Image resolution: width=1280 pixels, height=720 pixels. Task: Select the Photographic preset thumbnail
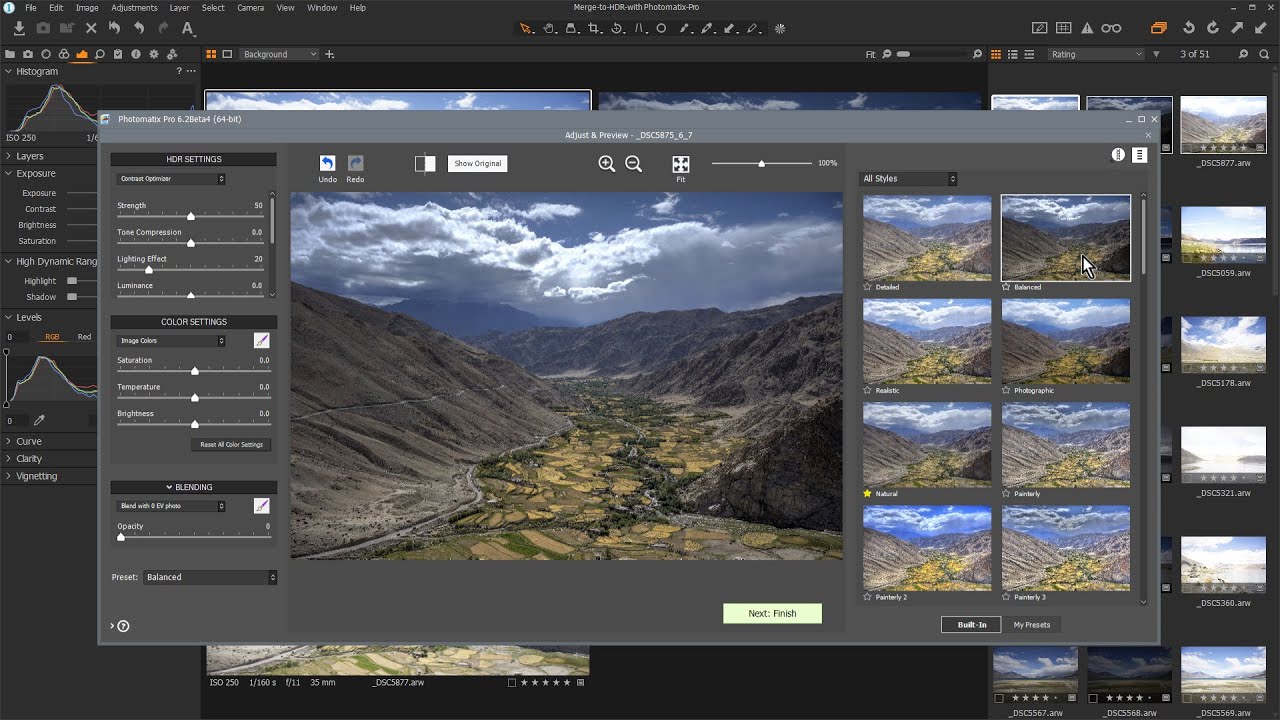coord(1066,341)
